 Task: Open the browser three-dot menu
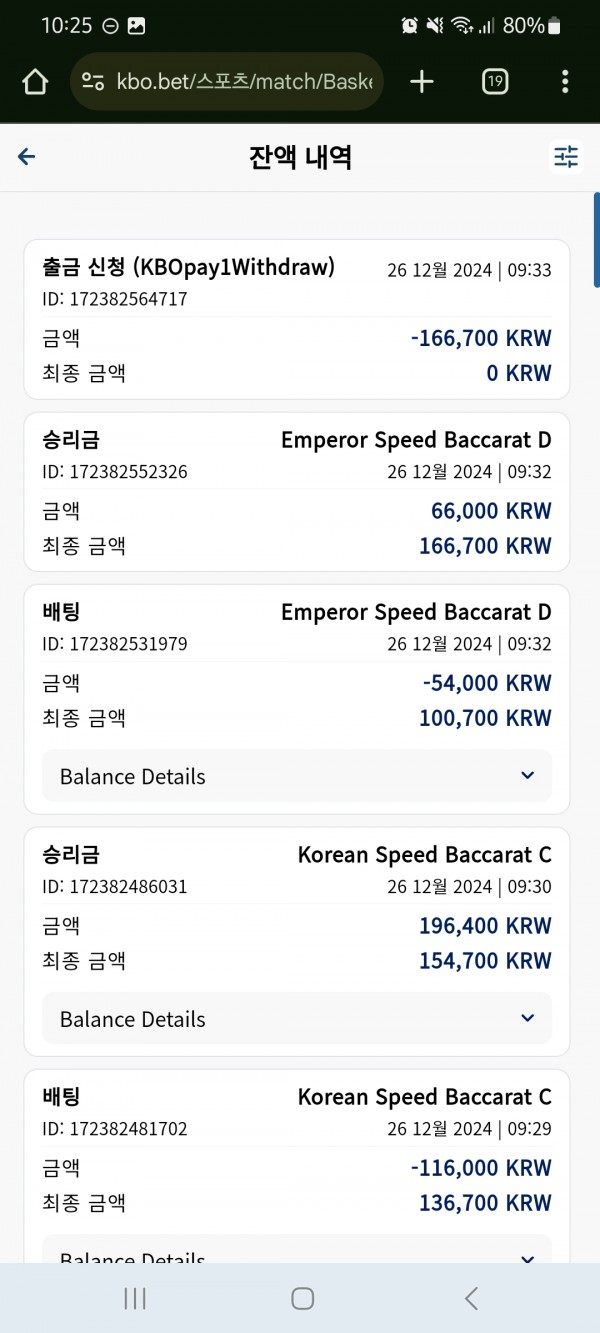pos(565,81)
